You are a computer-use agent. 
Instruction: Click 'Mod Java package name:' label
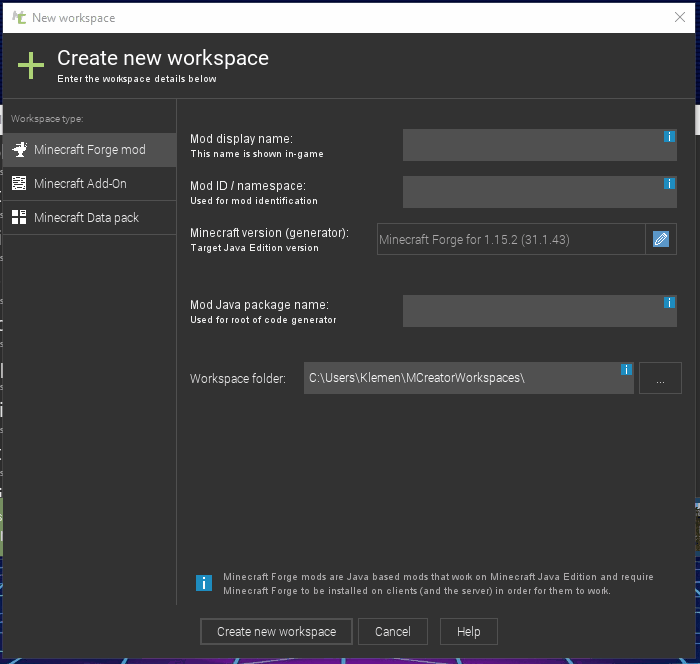pyautogui.click(x=259, y=305)
